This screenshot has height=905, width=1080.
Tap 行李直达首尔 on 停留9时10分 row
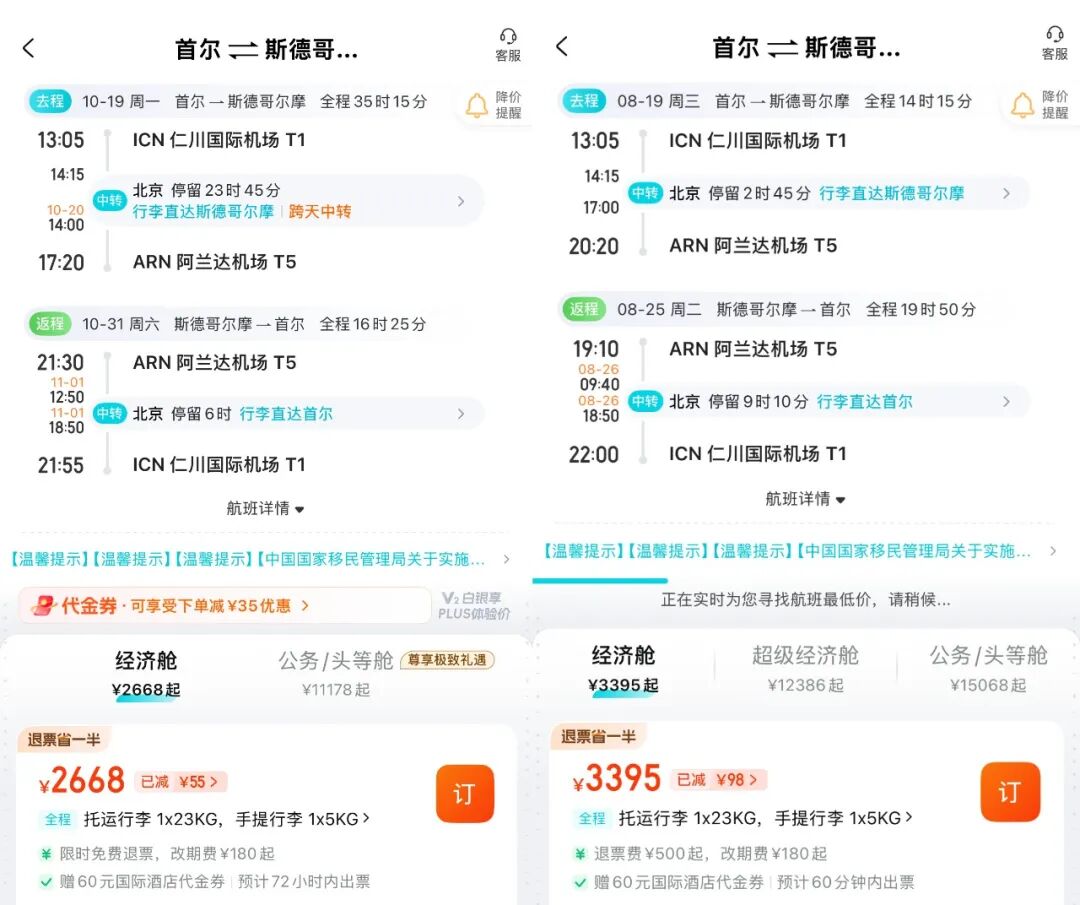pos(864,402)
